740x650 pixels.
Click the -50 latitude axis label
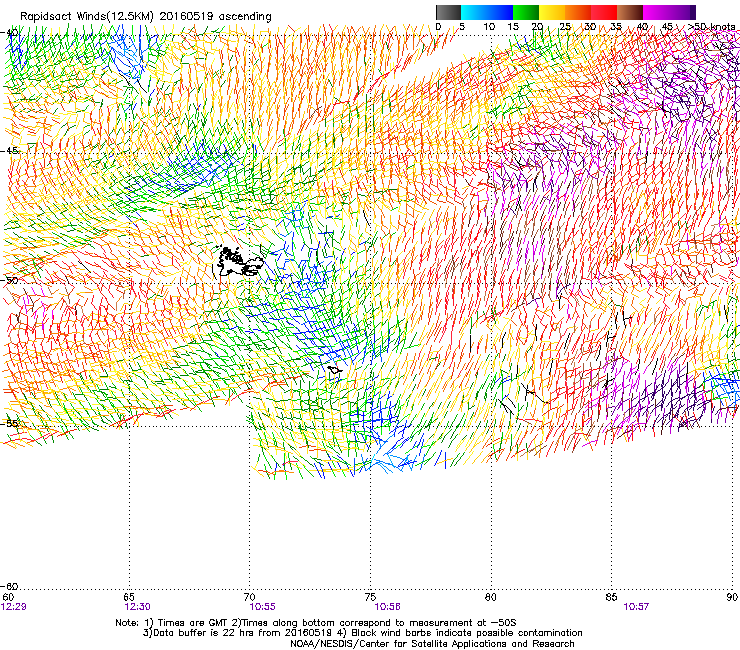pos(9,280)
